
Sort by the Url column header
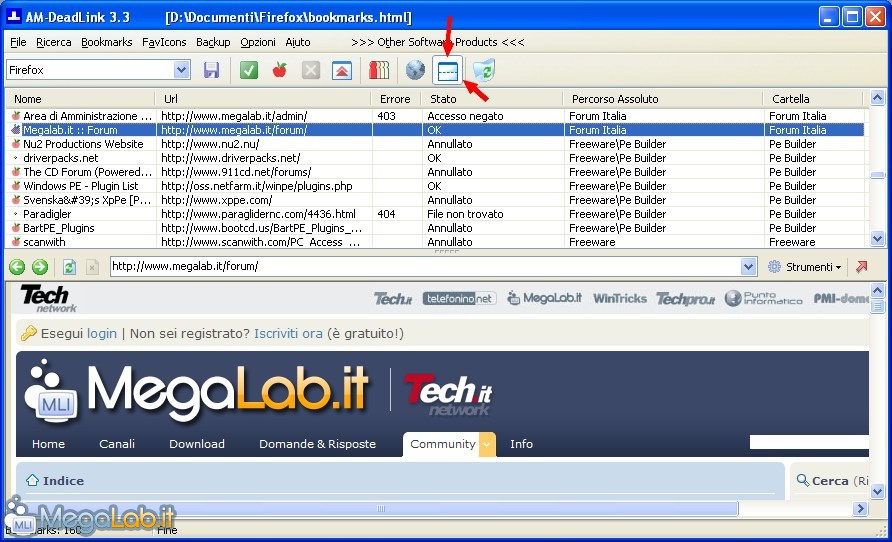pos(263,99)
